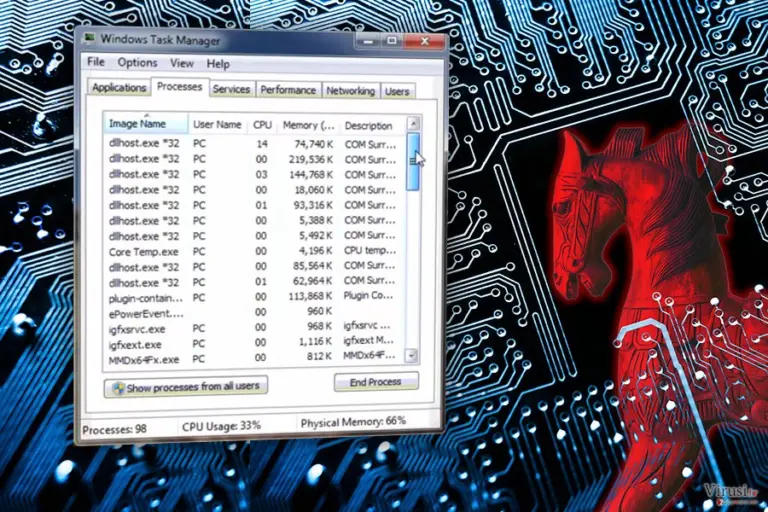Image resolution: width=768 pixels, height=512 pixels.
Task: Select dllhost.exe row using 18,060 K
Action: [x=253, y=190]
